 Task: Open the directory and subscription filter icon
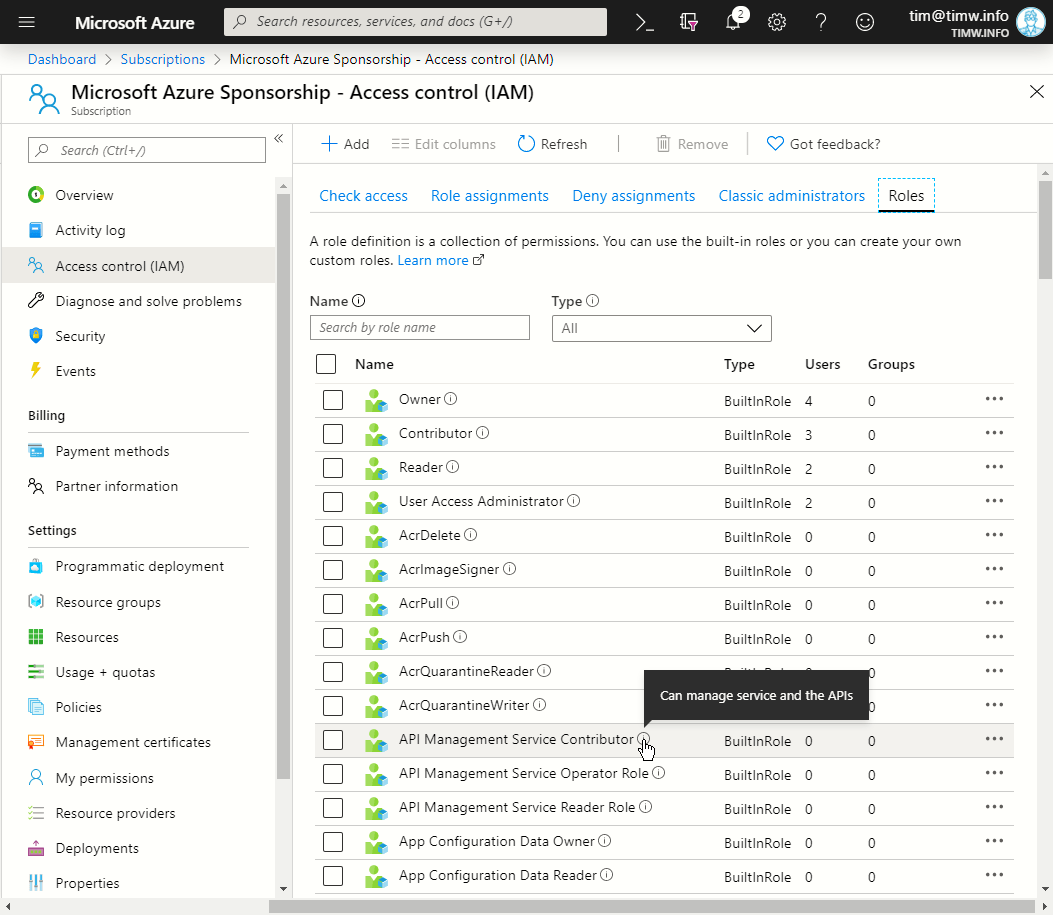[689, 22]
